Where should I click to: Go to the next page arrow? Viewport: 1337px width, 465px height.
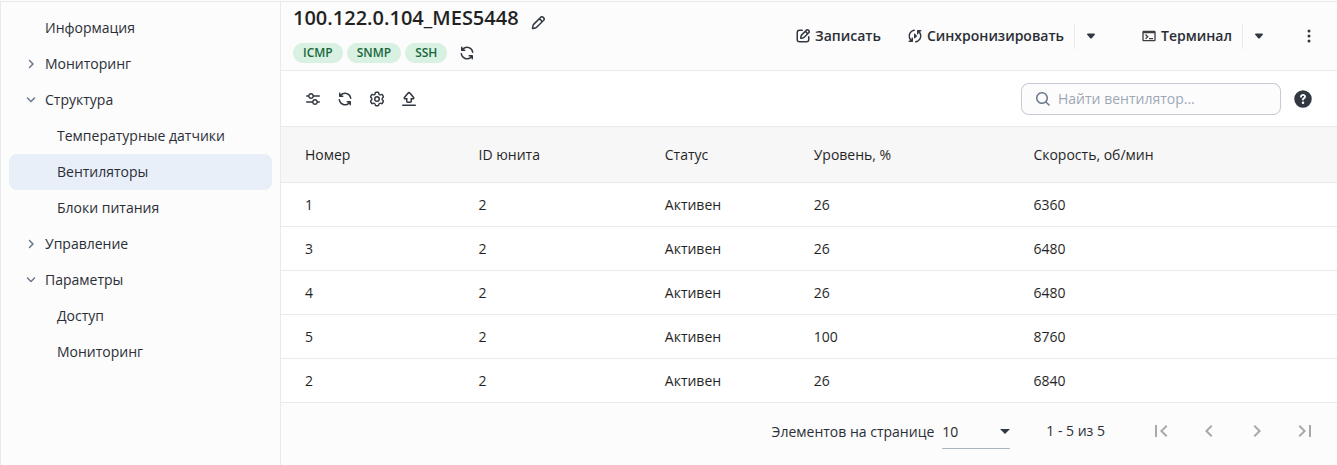pos(1257,431)
